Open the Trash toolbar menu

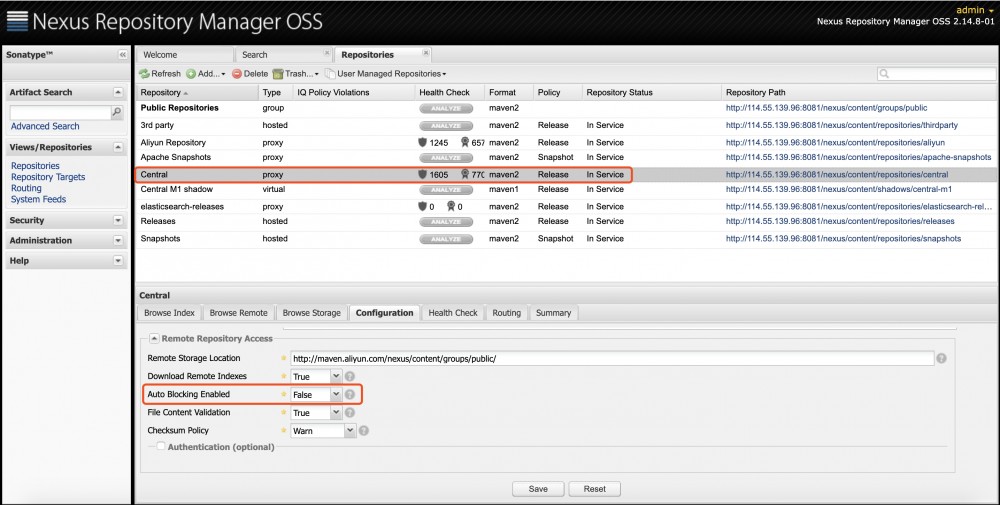(298, 74)
